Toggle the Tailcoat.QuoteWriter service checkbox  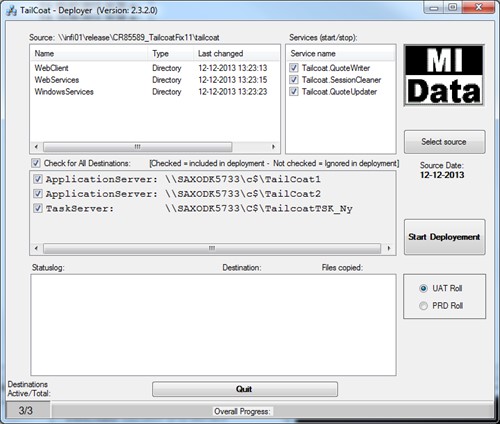pyautogui.click(x=294, y=68)
